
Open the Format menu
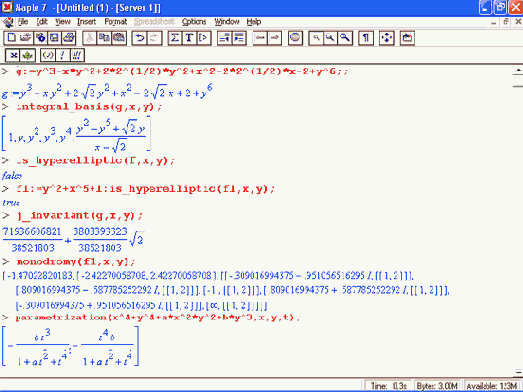click(x=116, y=22)
